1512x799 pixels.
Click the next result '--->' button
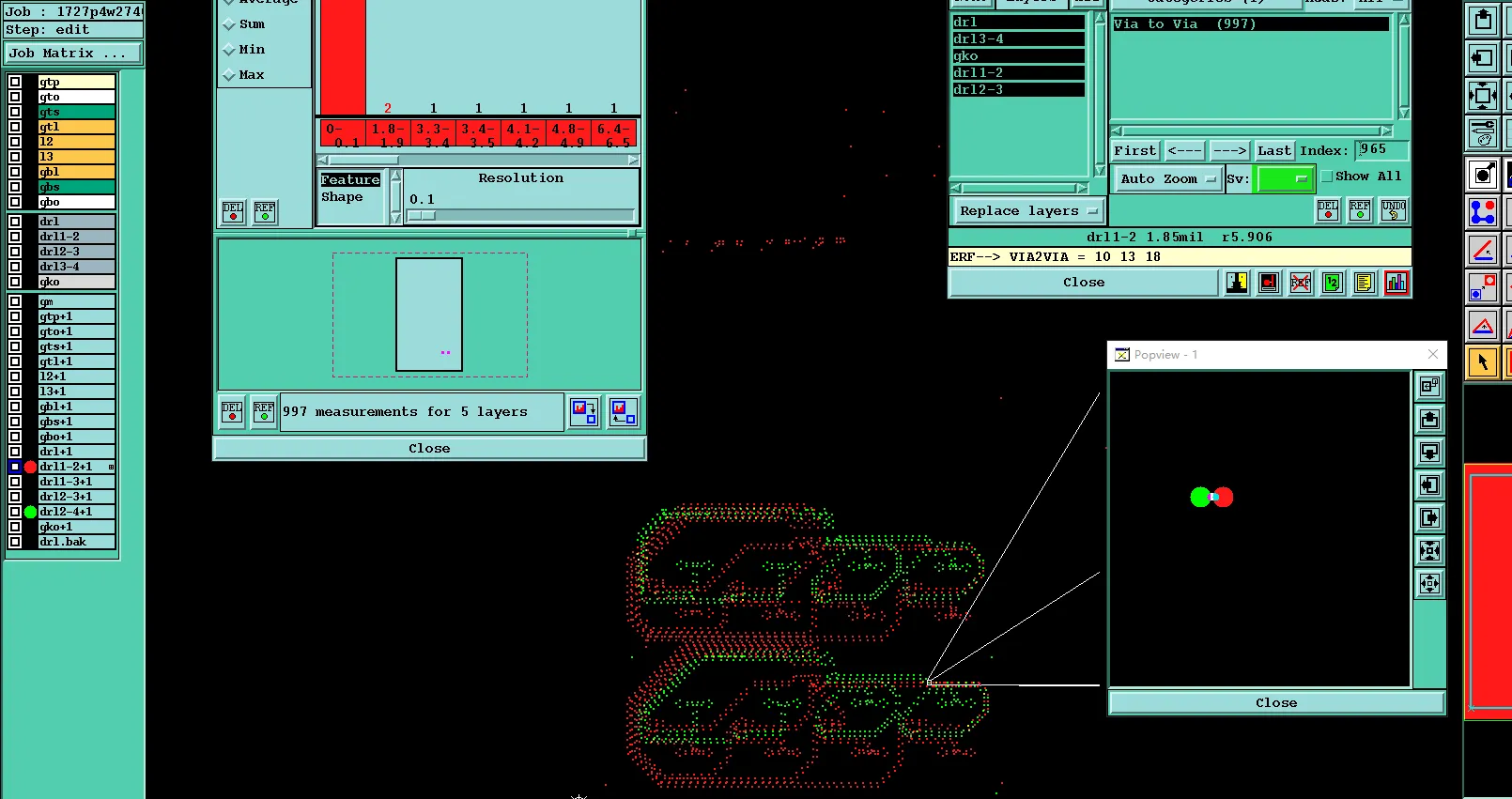point(1229,150)
